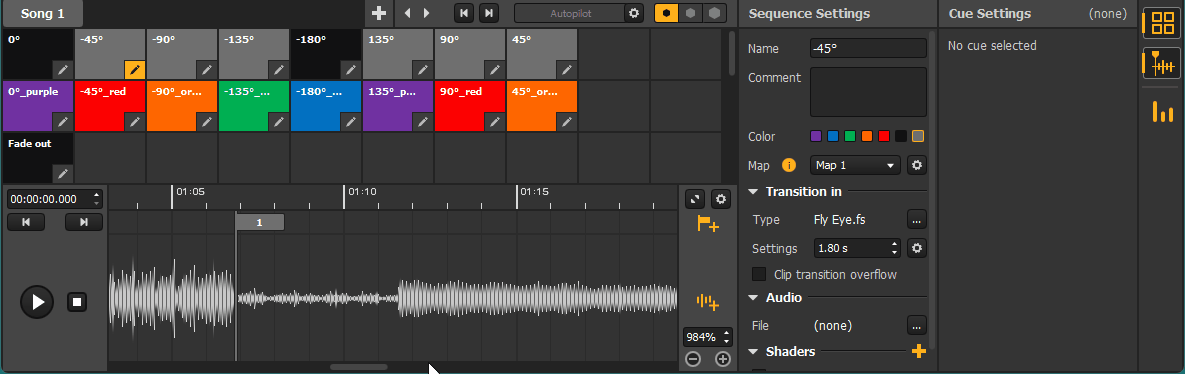Image resolution: width=1185 pixels, height=374 pixels.
Task: Open timeline settings gear
Action: (x=722, y=199)
